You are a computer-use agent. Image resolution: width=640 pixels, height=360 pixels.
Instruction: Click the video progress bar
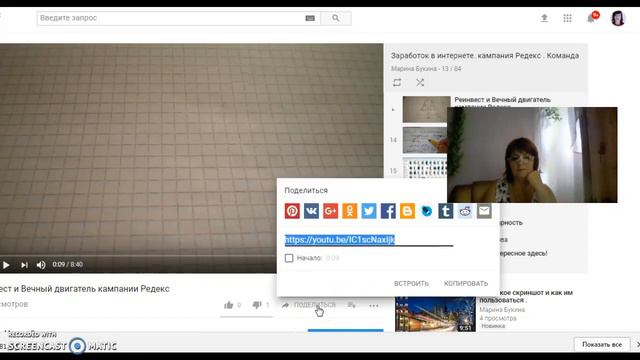(x=138, y=256)
